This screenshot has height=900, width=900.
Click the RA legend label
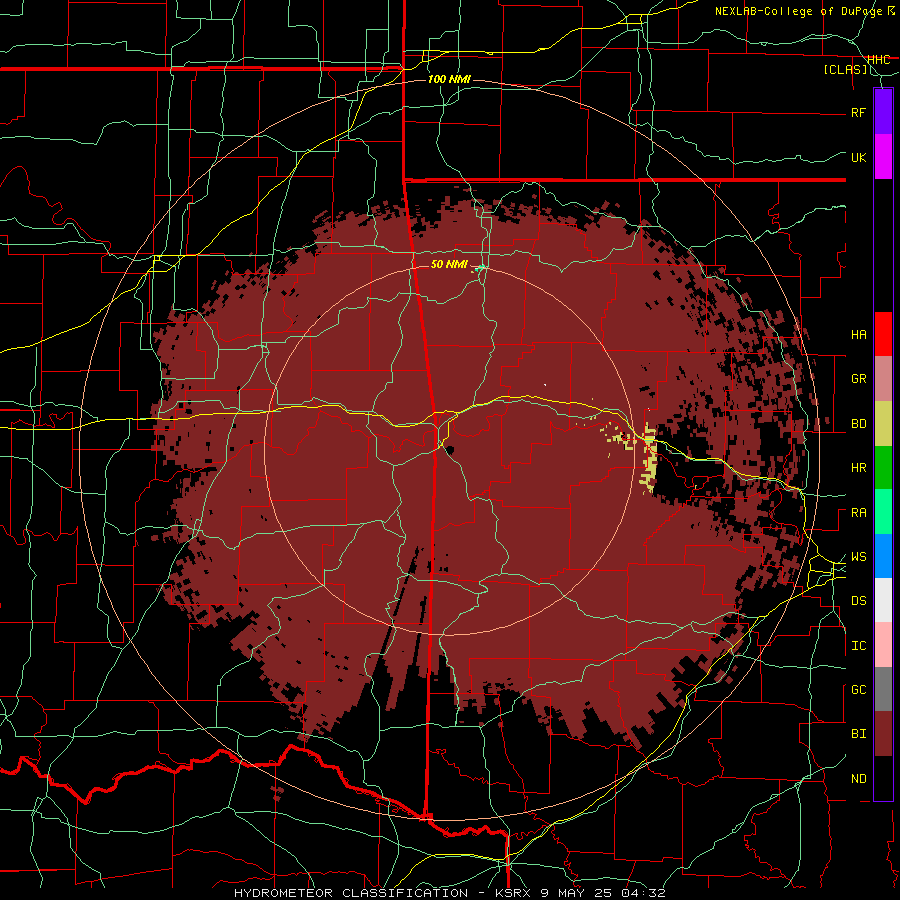[x=858, y=513]
